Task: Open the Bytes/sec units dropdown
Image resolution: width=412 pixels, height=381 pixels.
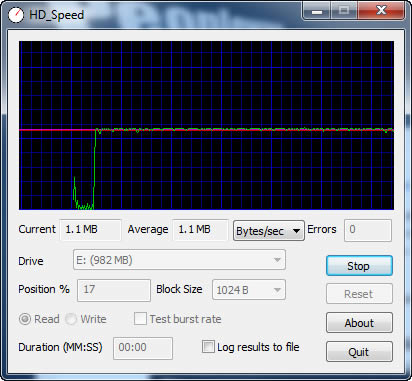Action: (269, 231)
